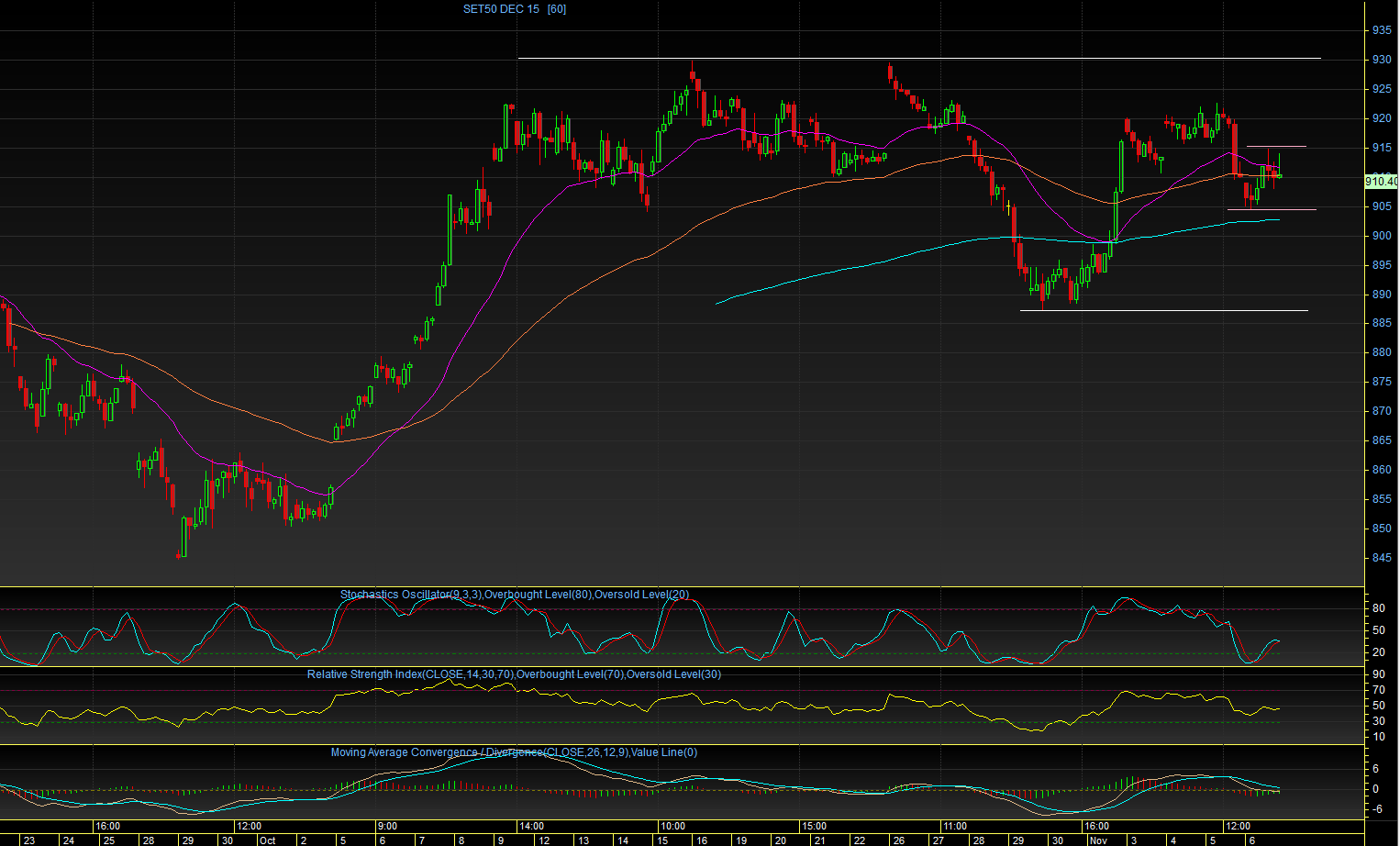Click the 13 date label on axis
Screen dimensions: 1400x846
[x=583, y=840]
